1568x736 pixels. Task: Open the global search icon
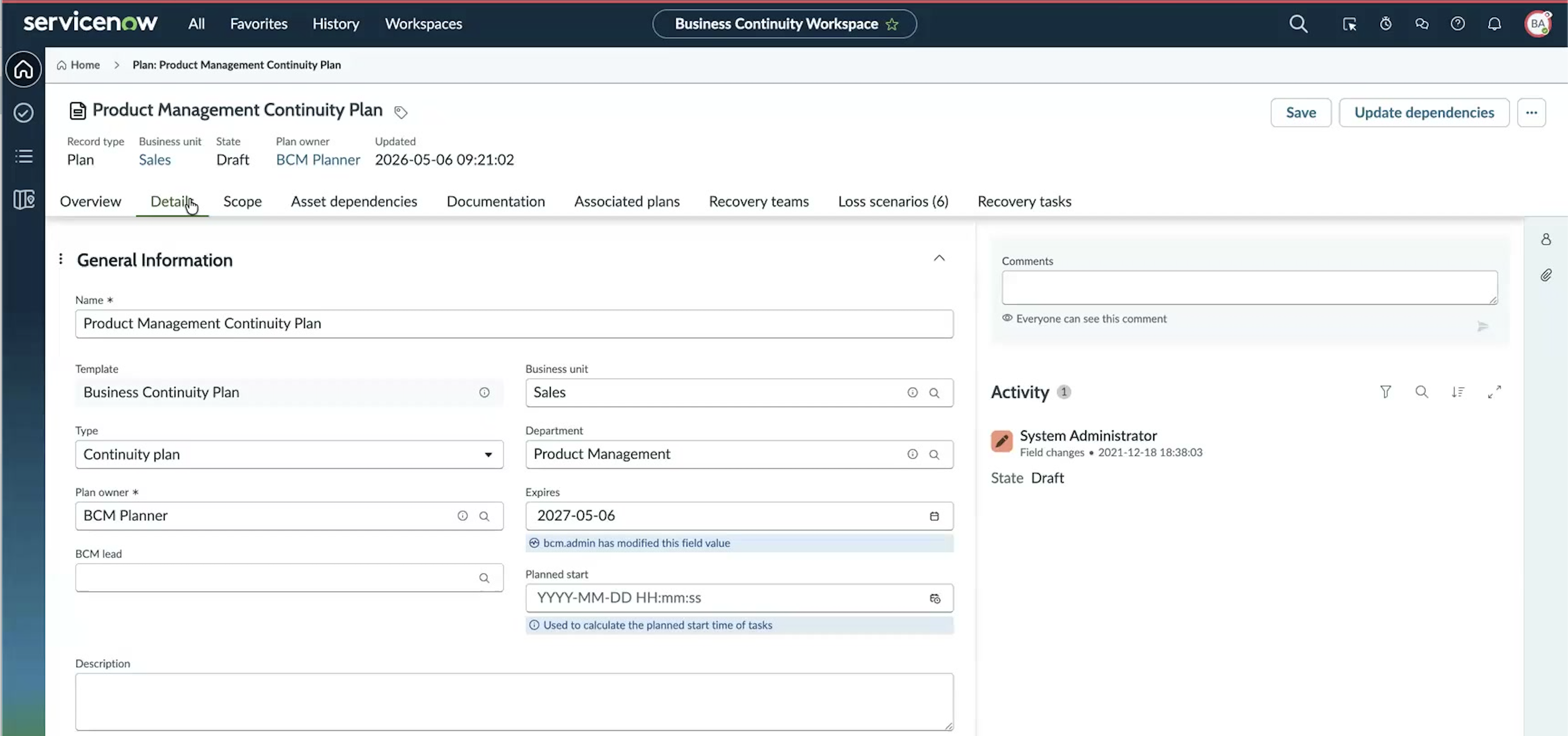[1298, 24]
